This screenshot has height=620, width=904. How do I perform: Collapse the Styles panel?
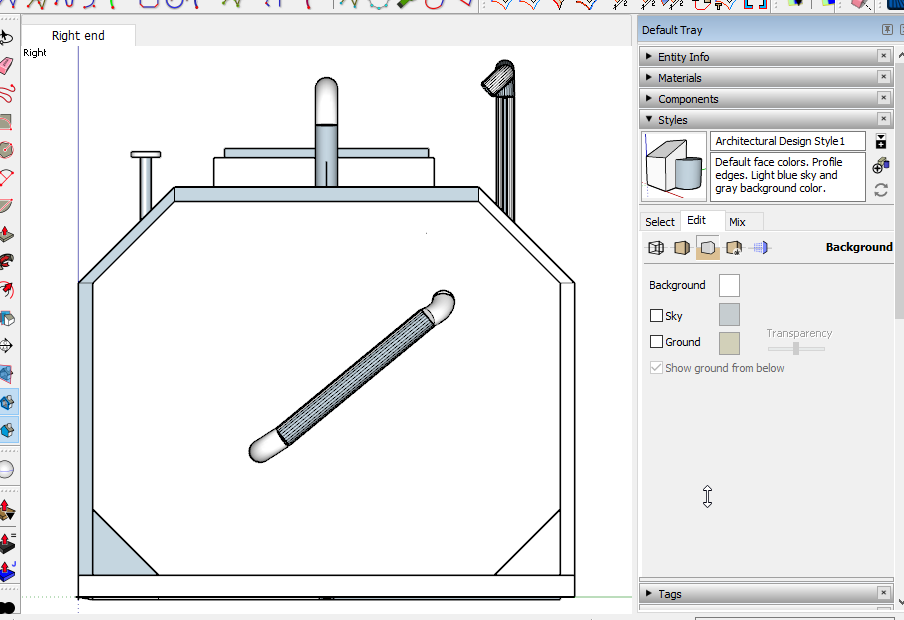click(673, 120)
